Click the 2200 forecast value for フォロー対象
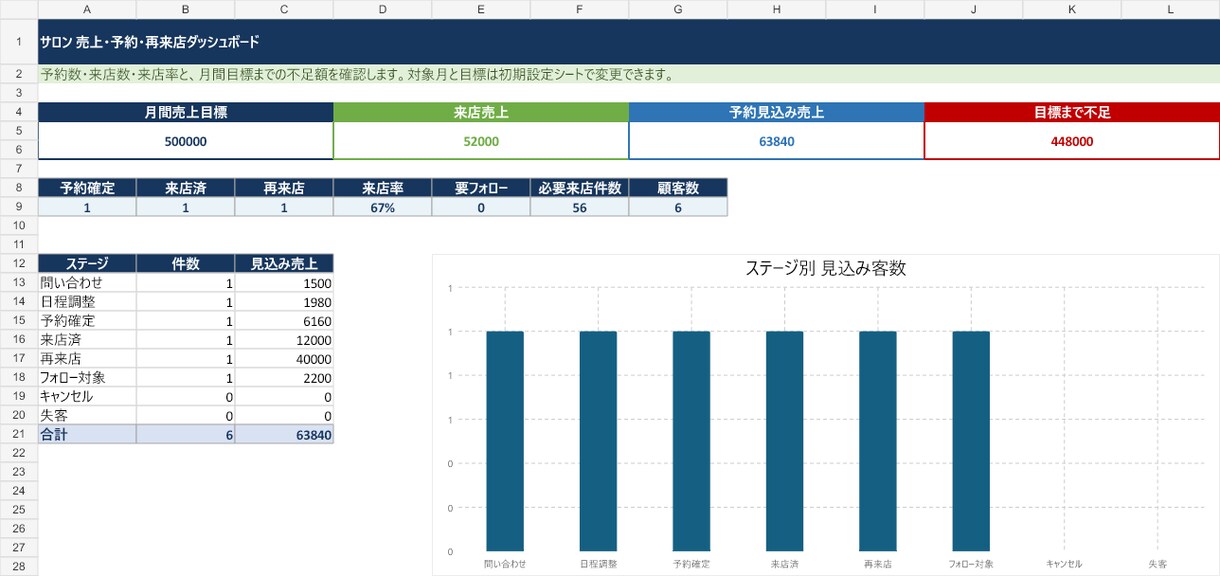Screen dimensions: 1220x576 pos(284,378)
